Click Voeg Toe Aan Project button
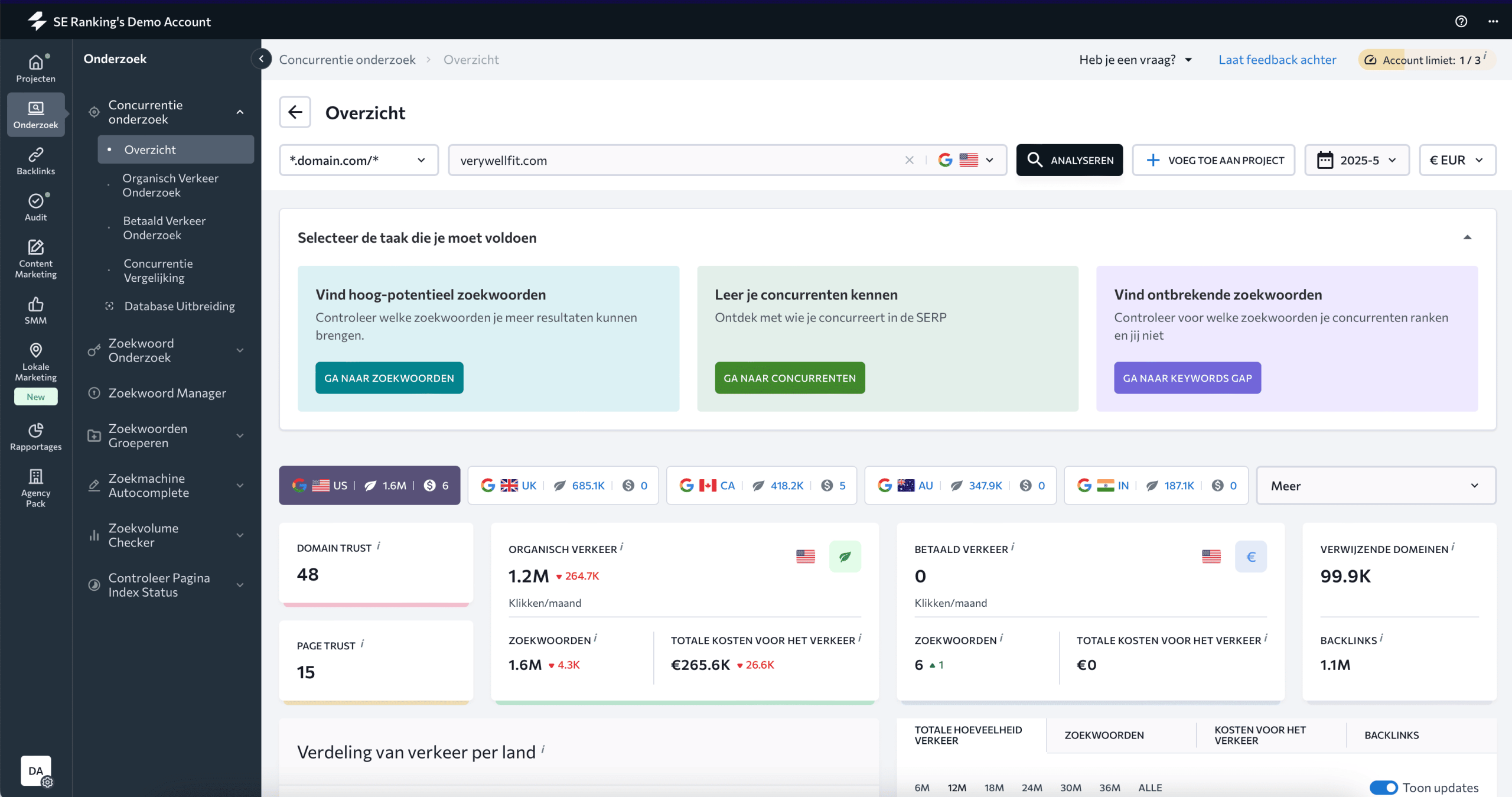 (1213, 160)
